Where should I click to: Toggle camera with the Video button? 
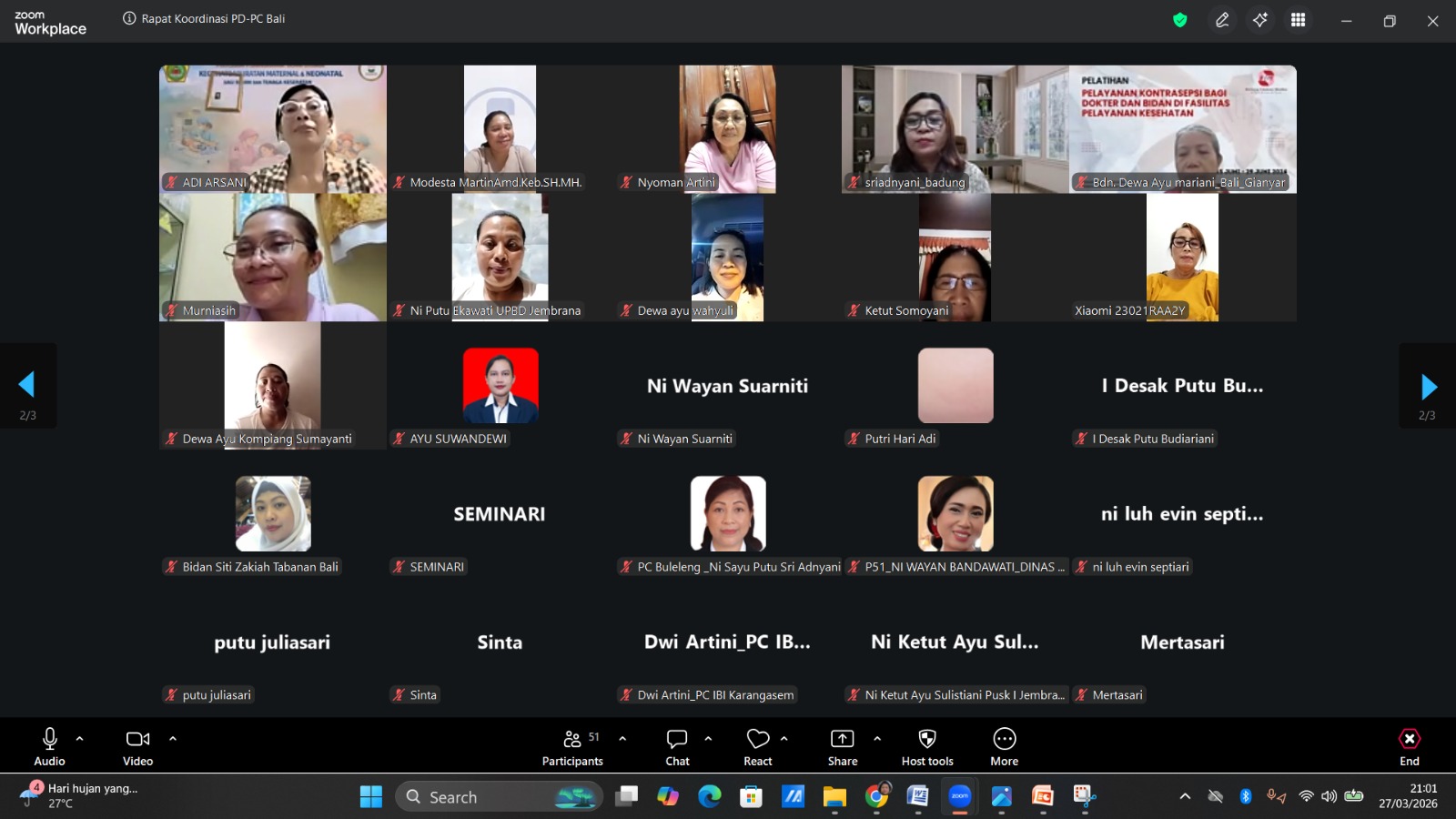(137, 746)
